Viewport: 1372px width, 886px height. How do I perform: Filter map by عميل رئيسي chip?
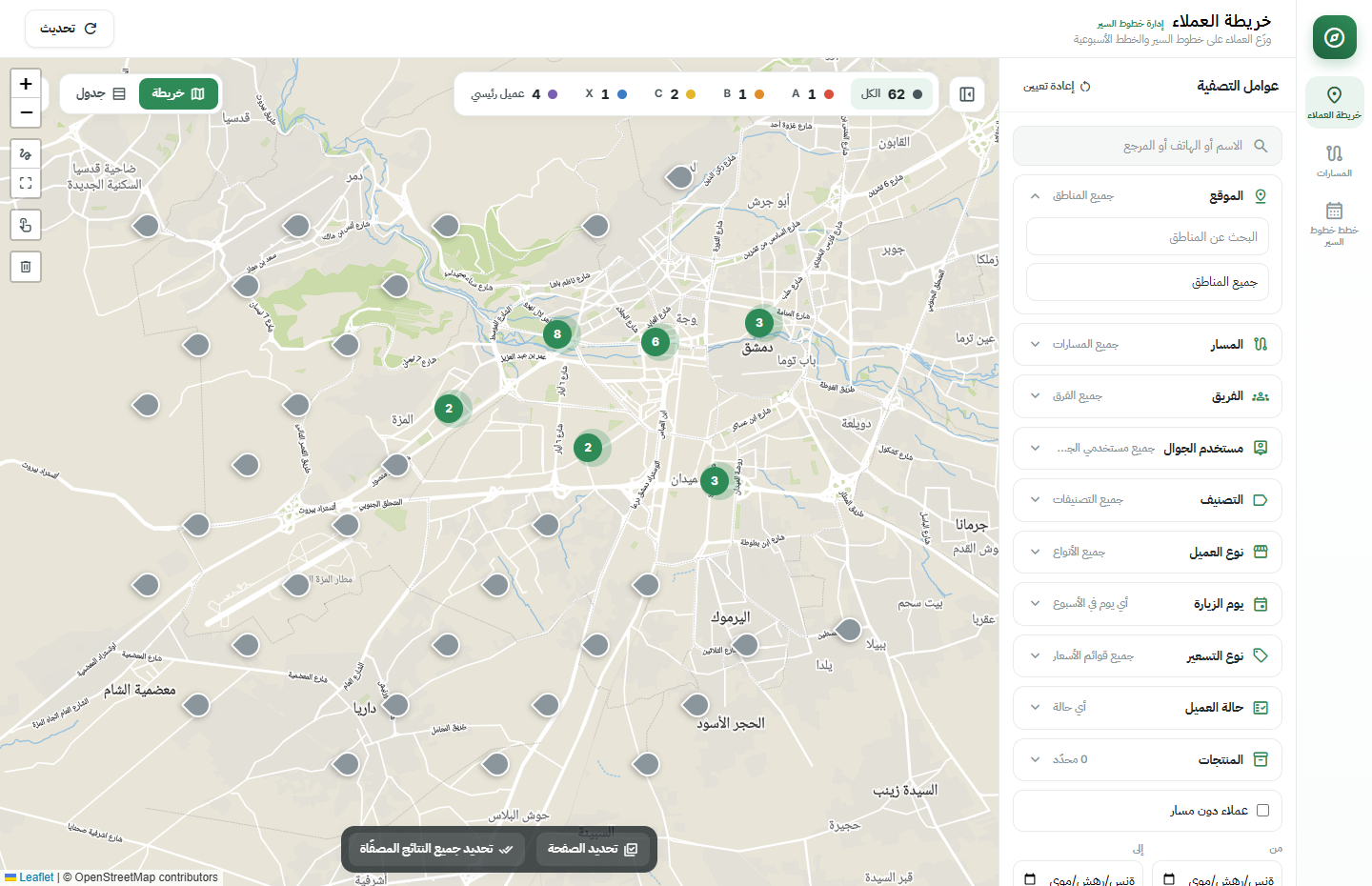(514, 94)
